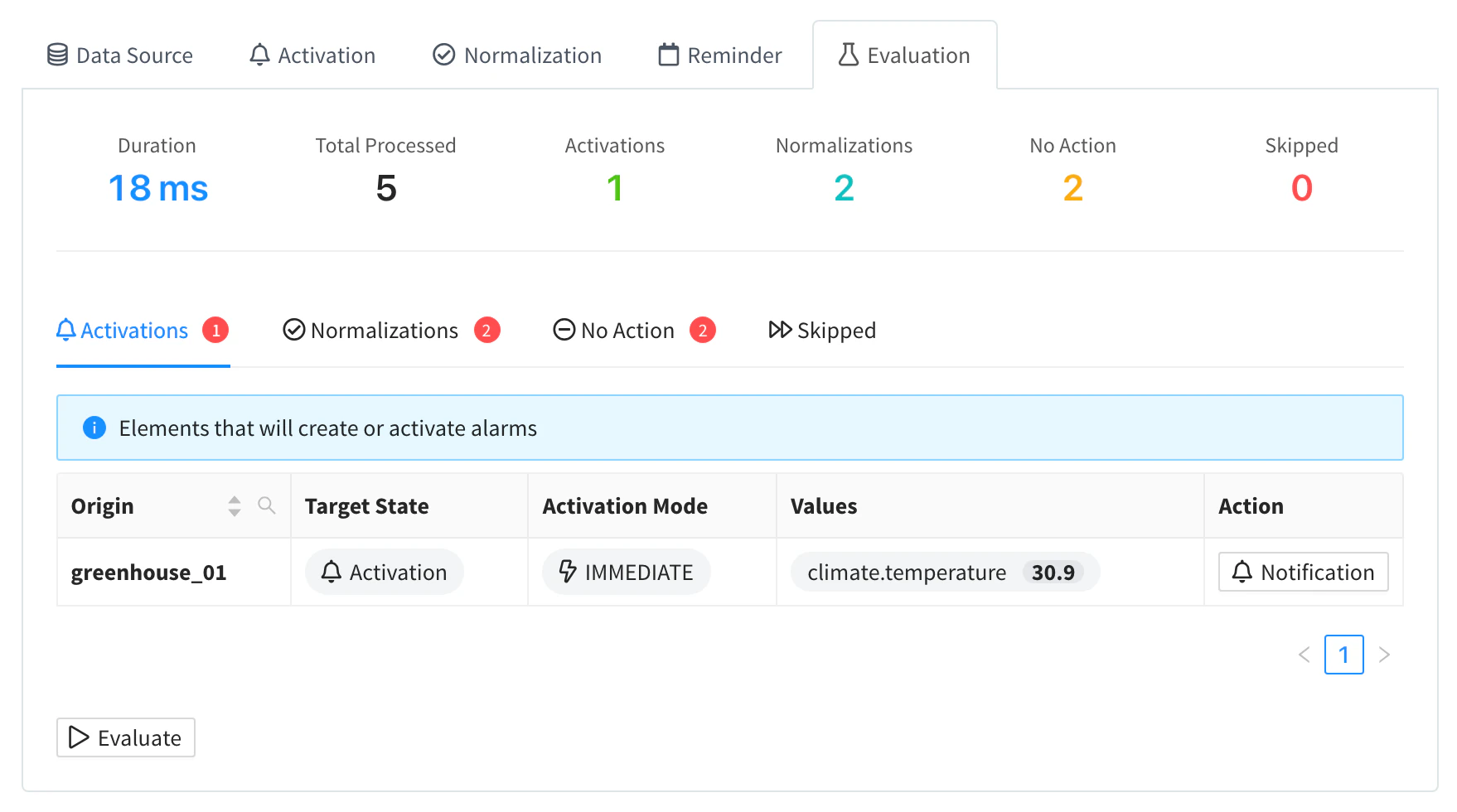Click the No Action count 2 in orange

point(1073,188)
